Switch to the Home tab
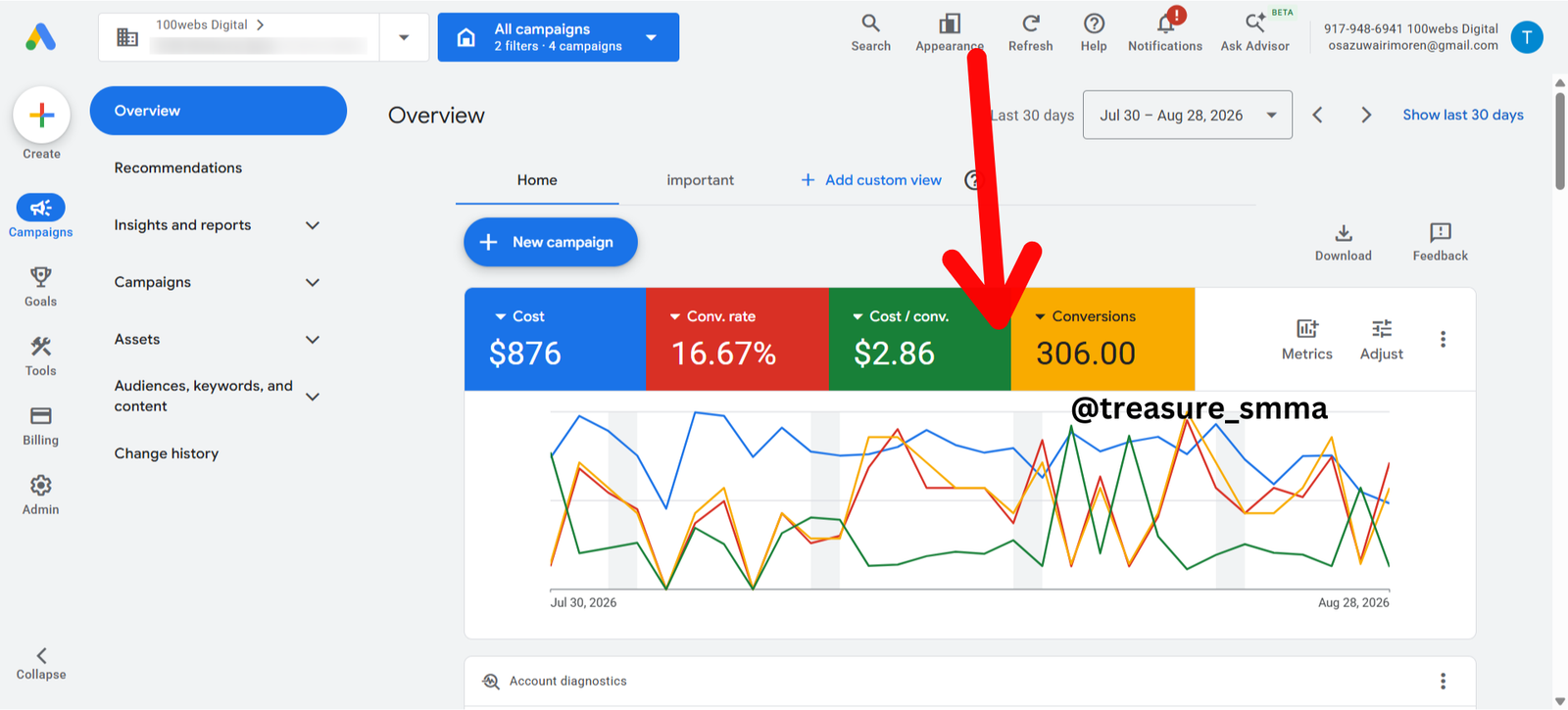This screenshot has height=710, width=1568. (537, 180)
